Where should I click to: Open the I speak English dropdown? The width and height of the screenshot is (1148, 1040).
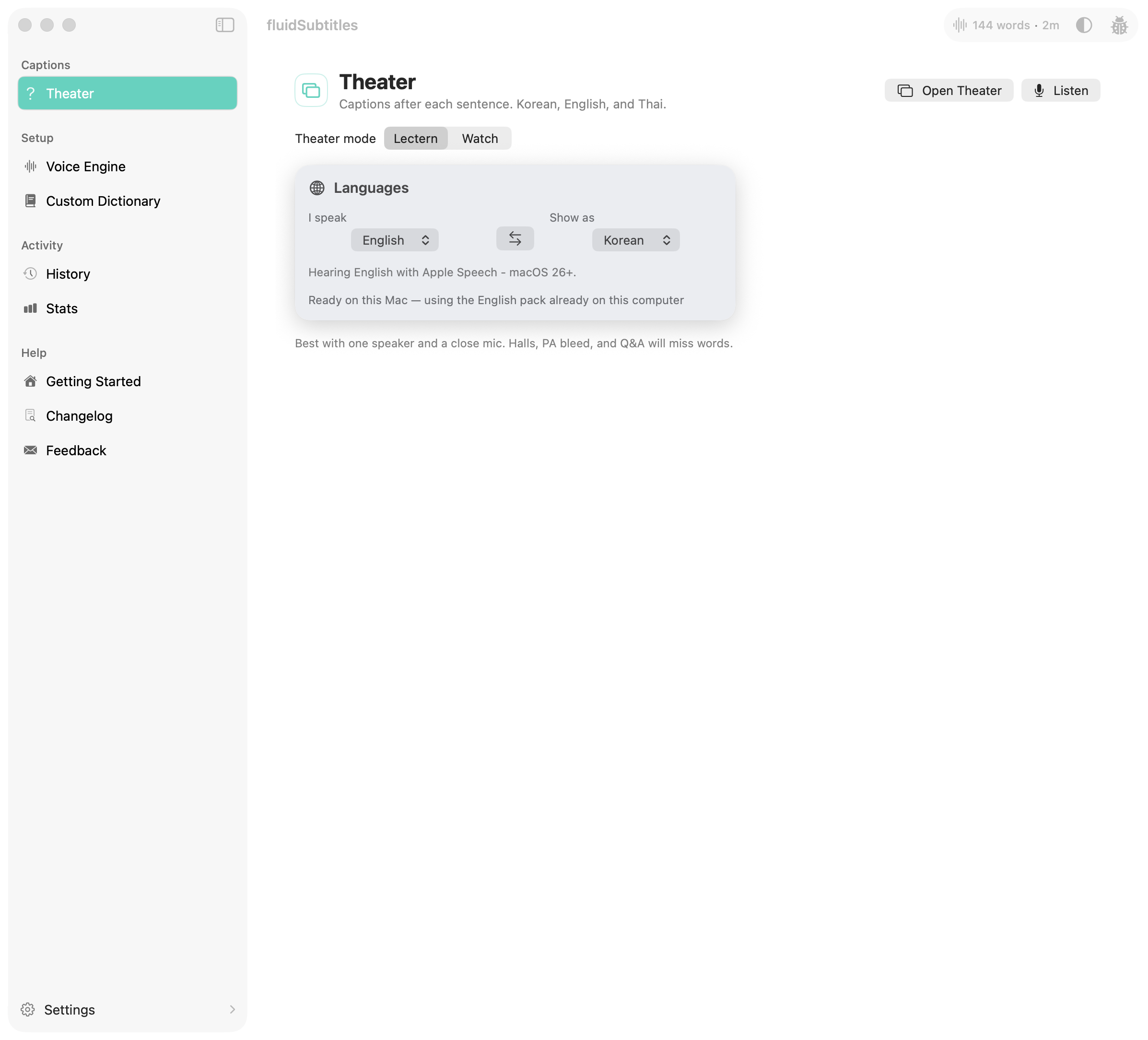coord(395,240)
